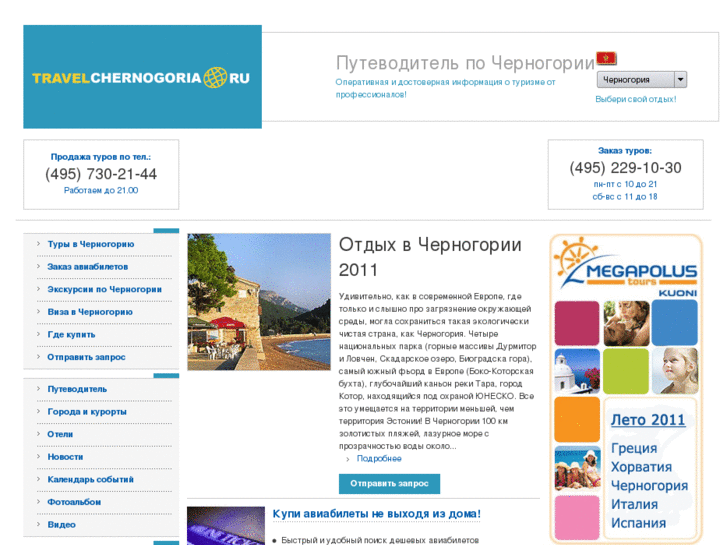Click the arrow icon before Подробнее

(348, 459)
